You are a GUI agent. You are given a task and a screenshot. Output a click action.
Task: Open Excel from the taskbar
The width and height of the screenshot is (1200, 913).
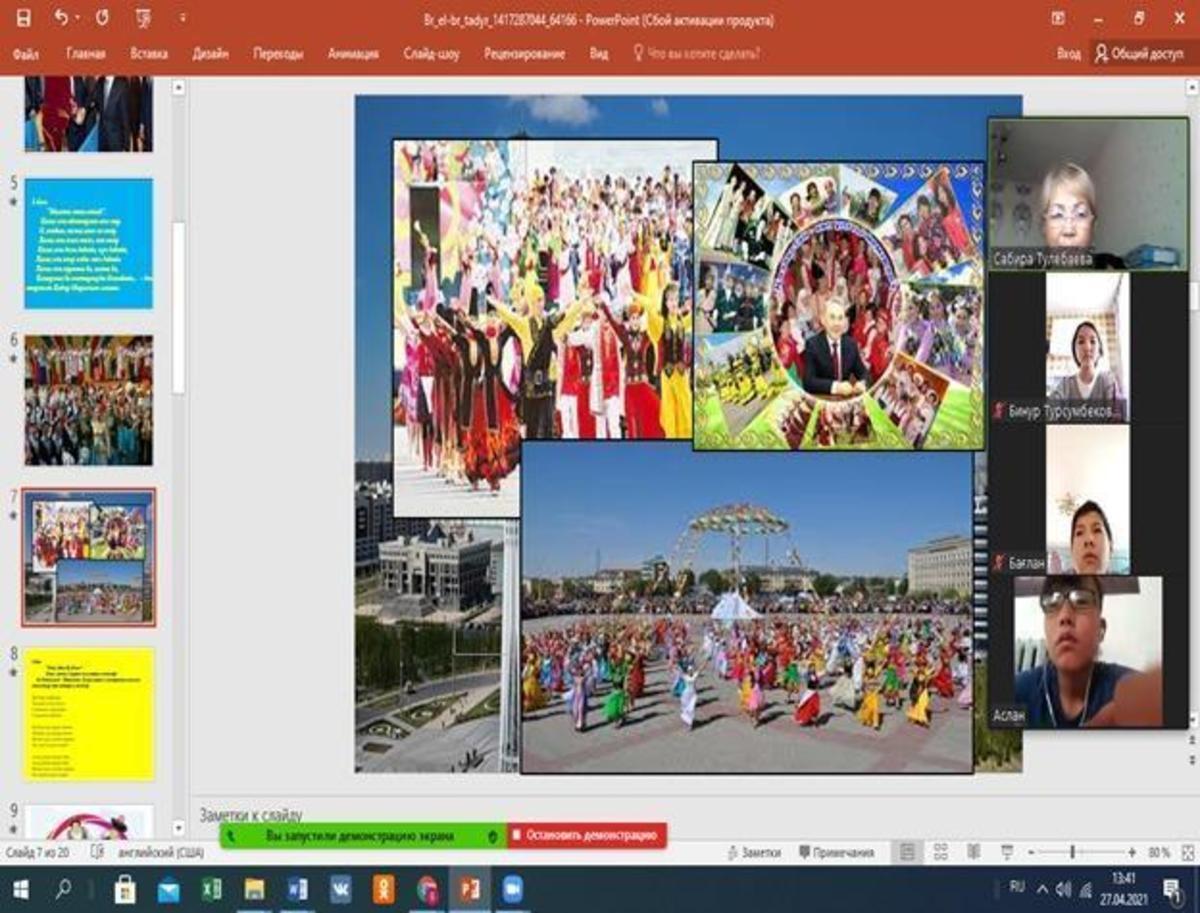211,889
